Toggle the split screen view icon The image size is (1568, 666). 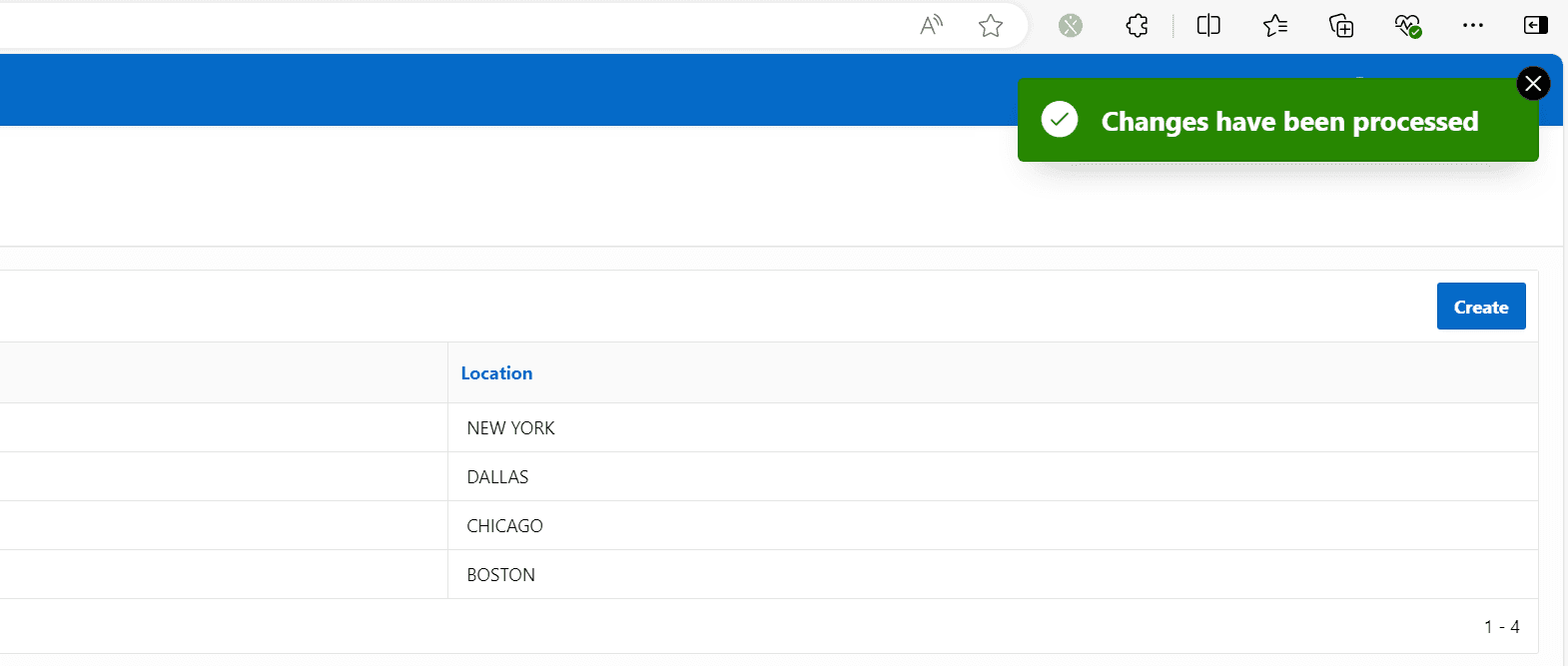(x=1208, y=26)
